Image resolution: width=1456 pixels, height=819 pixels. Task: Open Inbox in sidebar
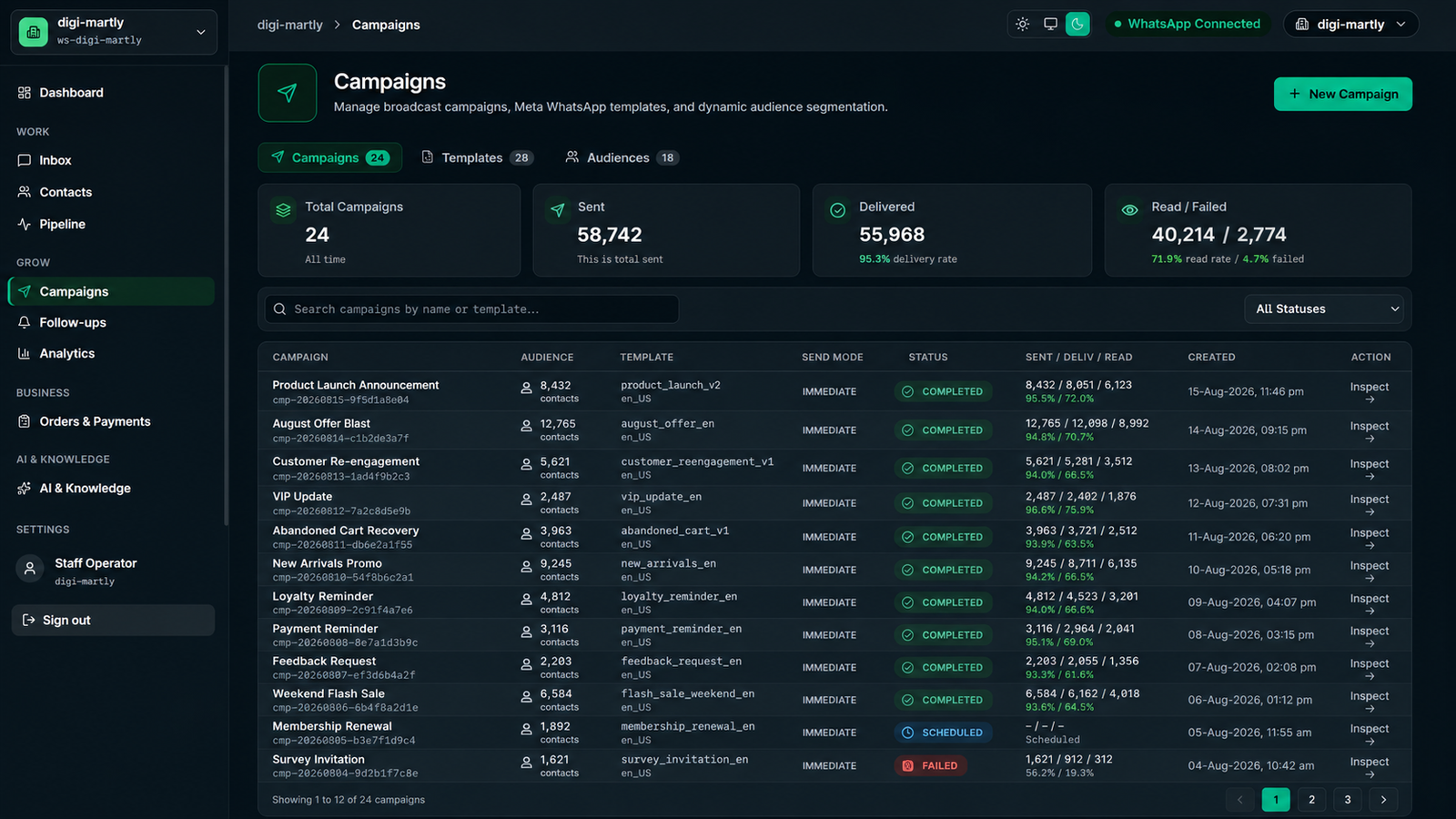click(114, 160)
